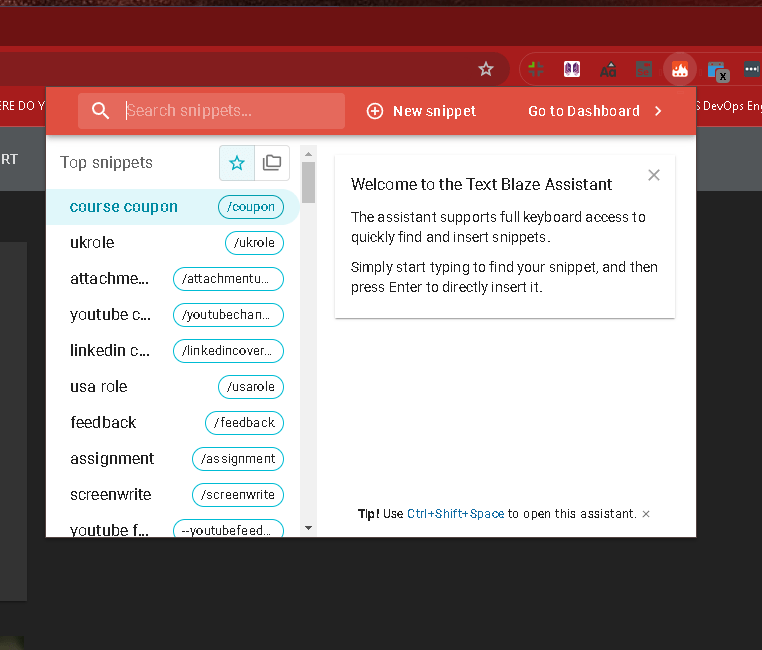Image resolution: width=762 pixels, height=650 pixels.
Task: Switch to folders view toggle
Action: pyautogui.click(x=272, y=163)
